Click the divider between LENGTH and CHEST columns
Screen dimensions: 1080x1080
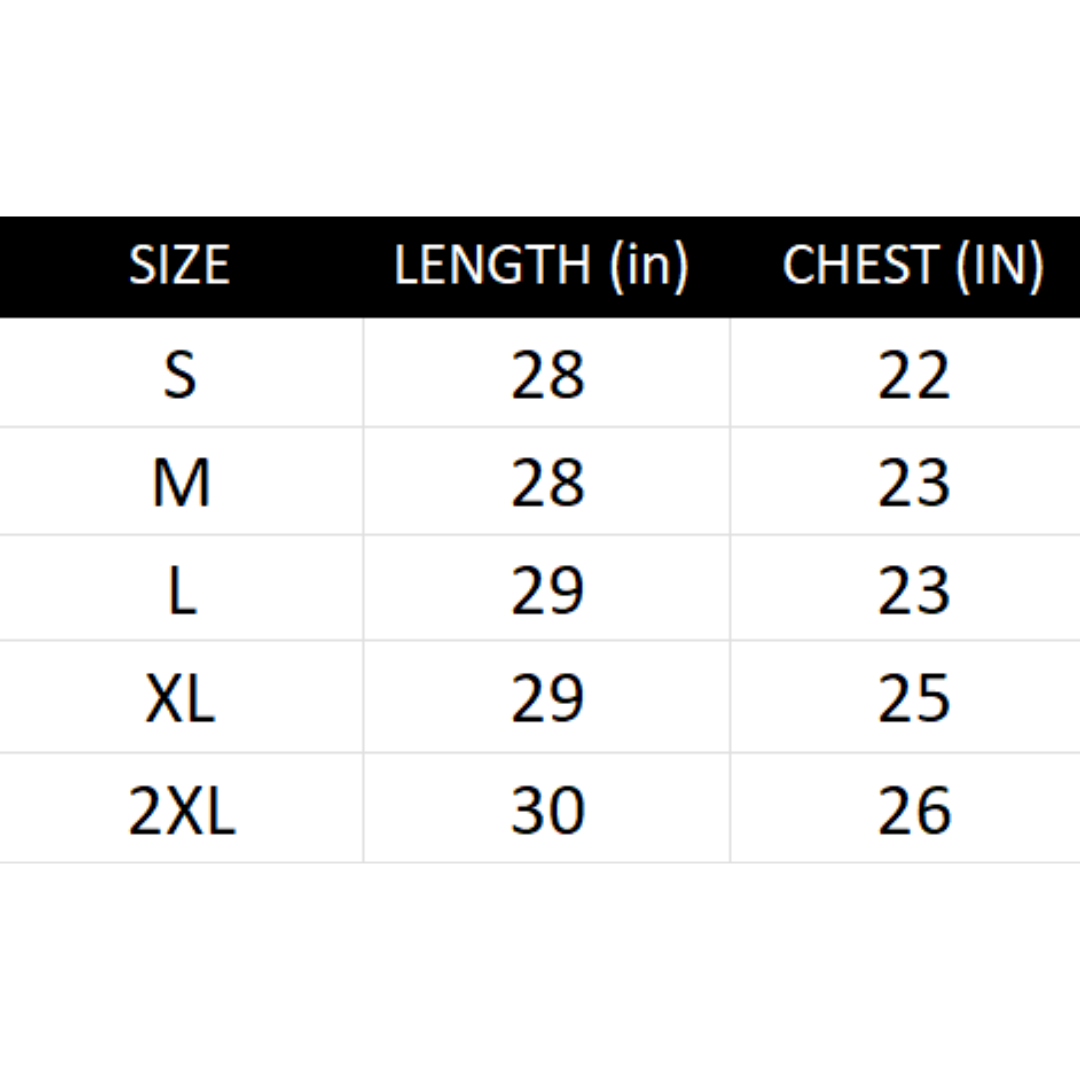pyautogui.click(x=730, y=590)
